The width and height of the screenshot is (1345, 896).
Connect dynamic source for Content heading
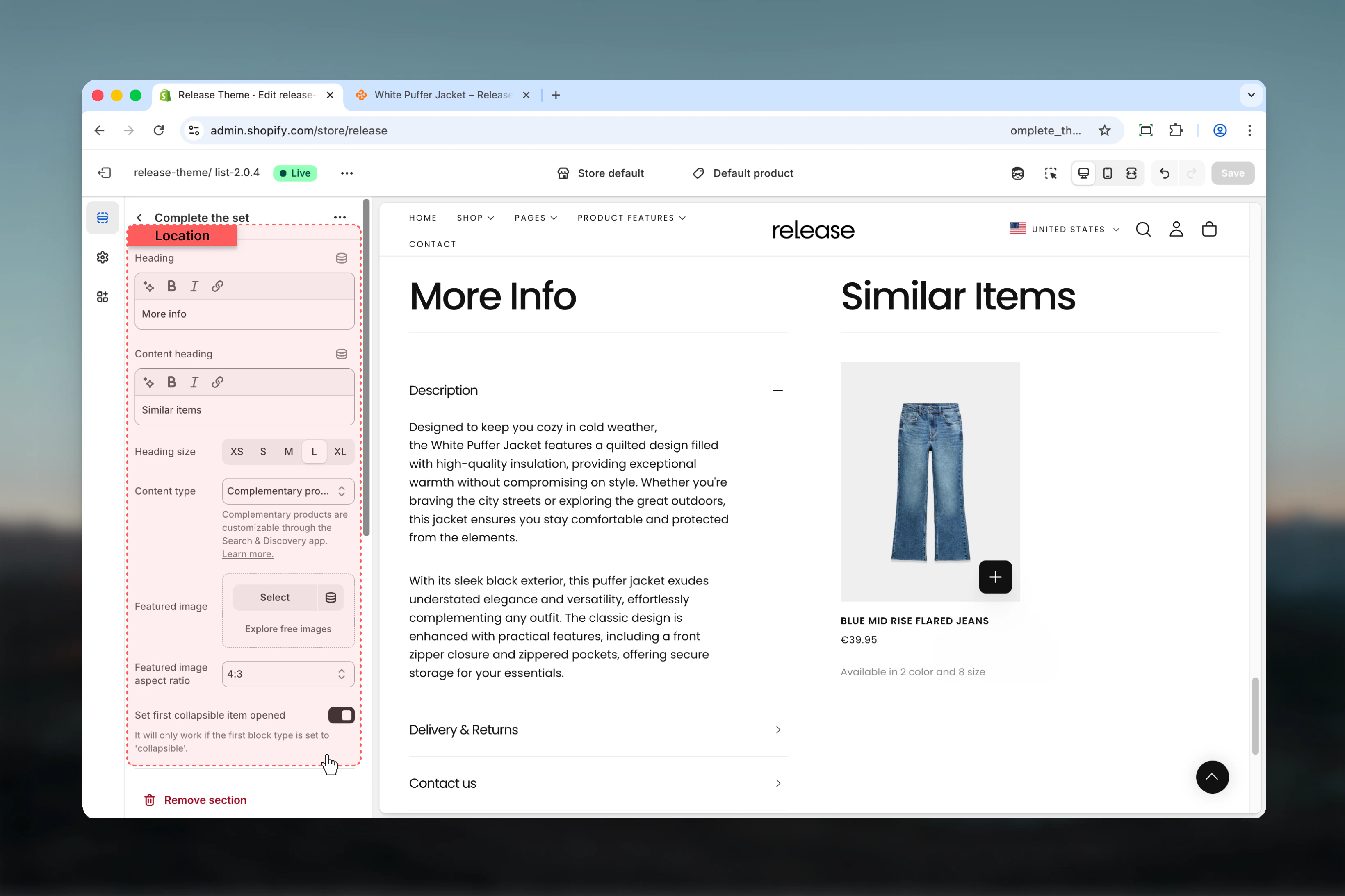click(342, 354)
